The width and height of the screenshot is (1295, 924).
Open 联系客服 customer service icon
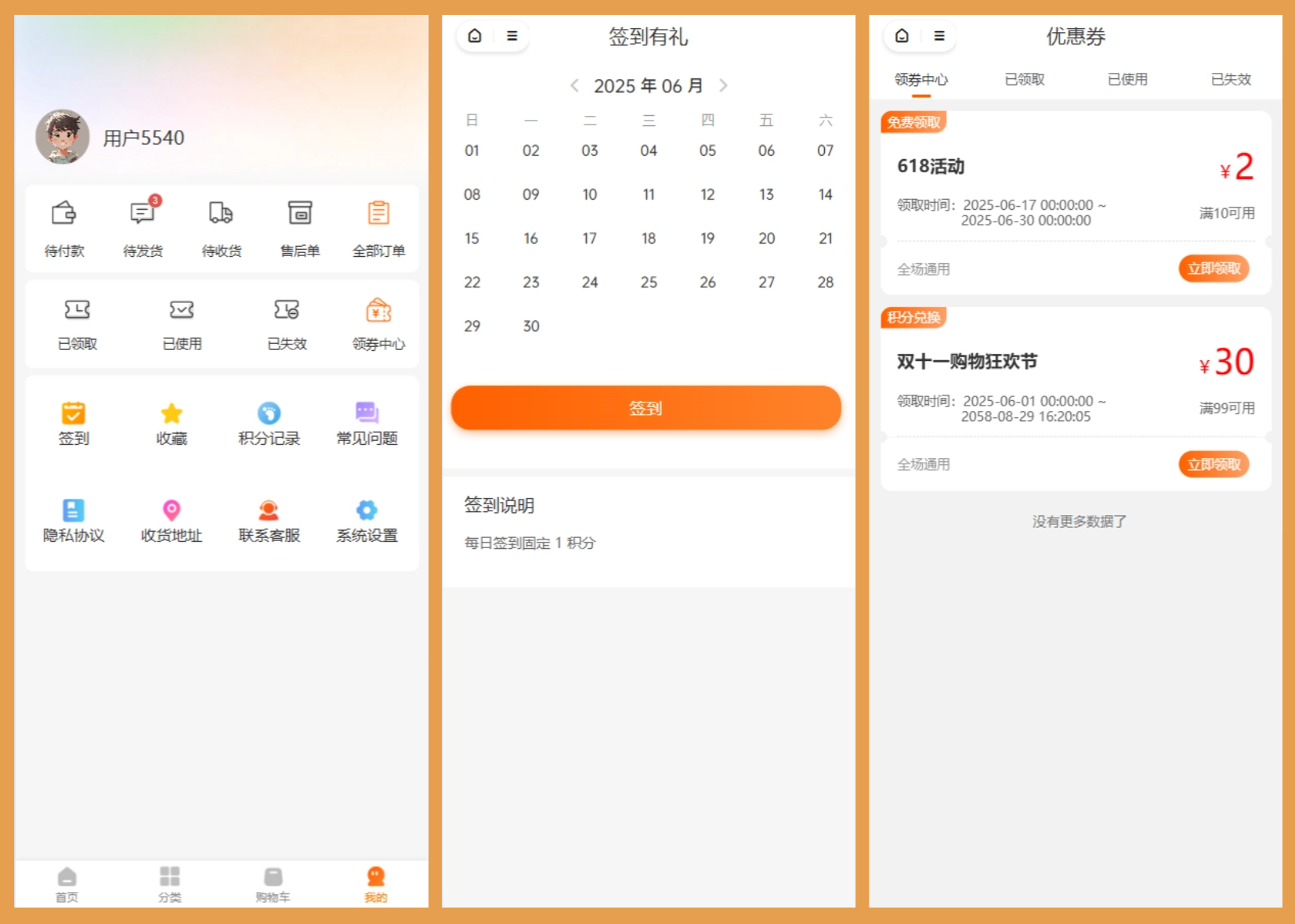269,511
